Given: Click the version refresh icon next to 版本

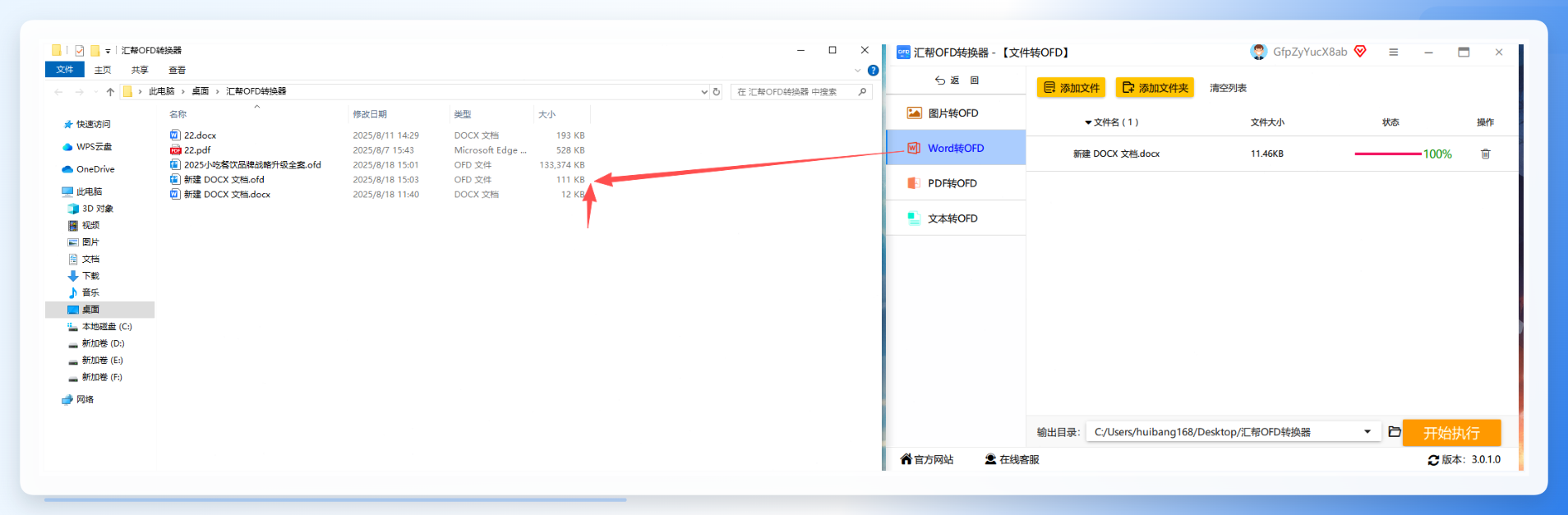Looking at the screenshot, I should [x=1433, y=460].
